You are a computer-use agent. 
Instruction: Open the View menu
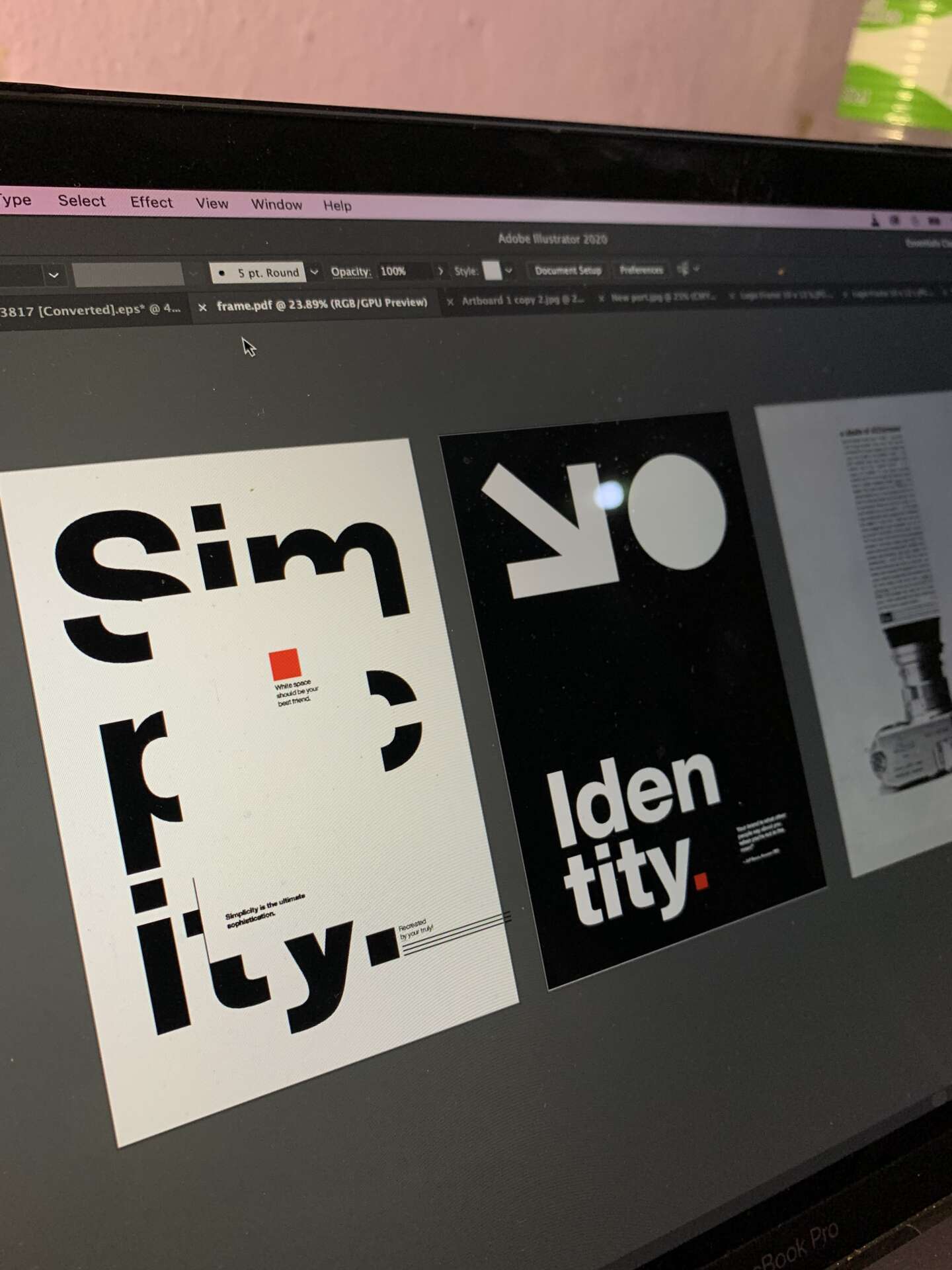coord(212,204)
